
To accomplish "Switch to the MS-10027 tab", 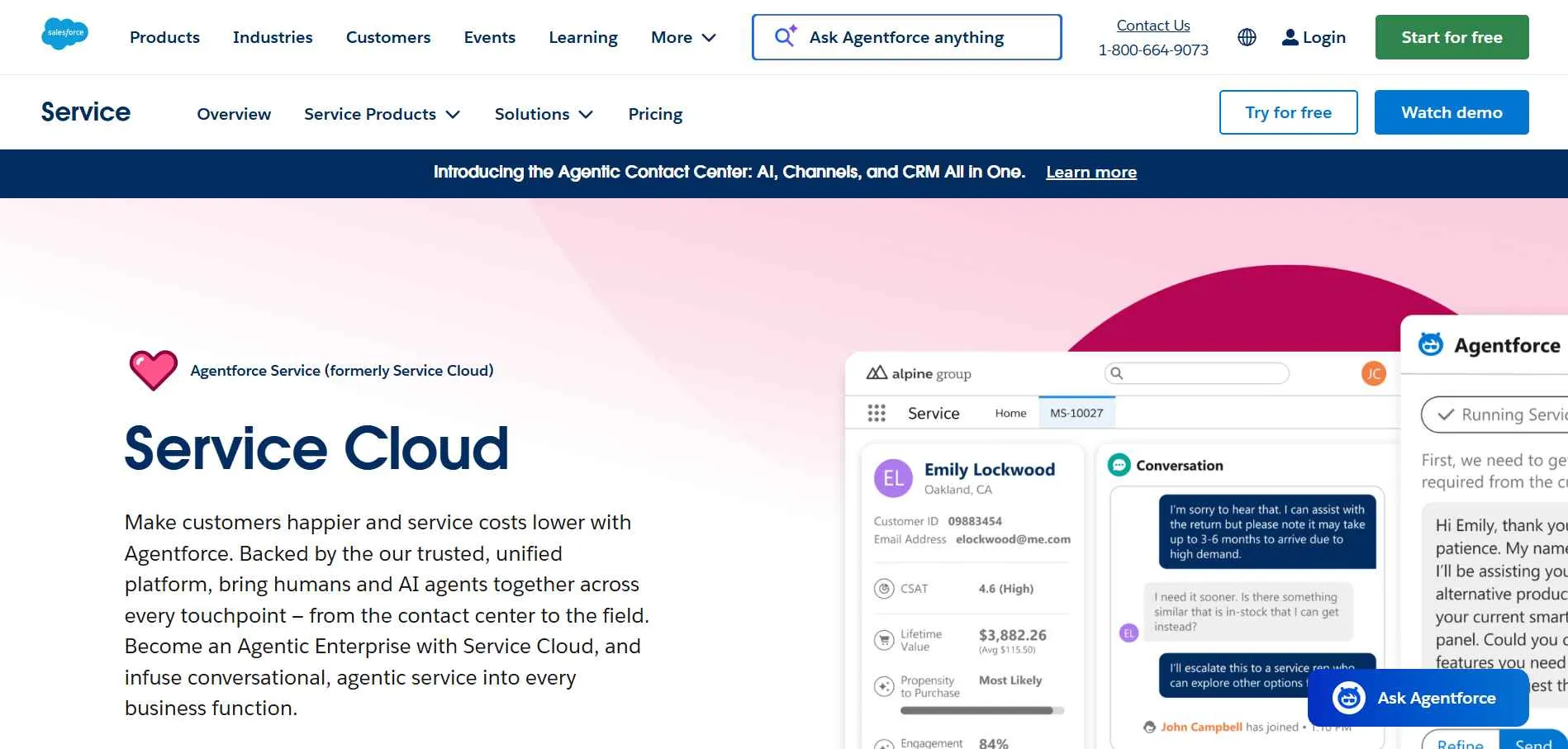I will 1076,413.
